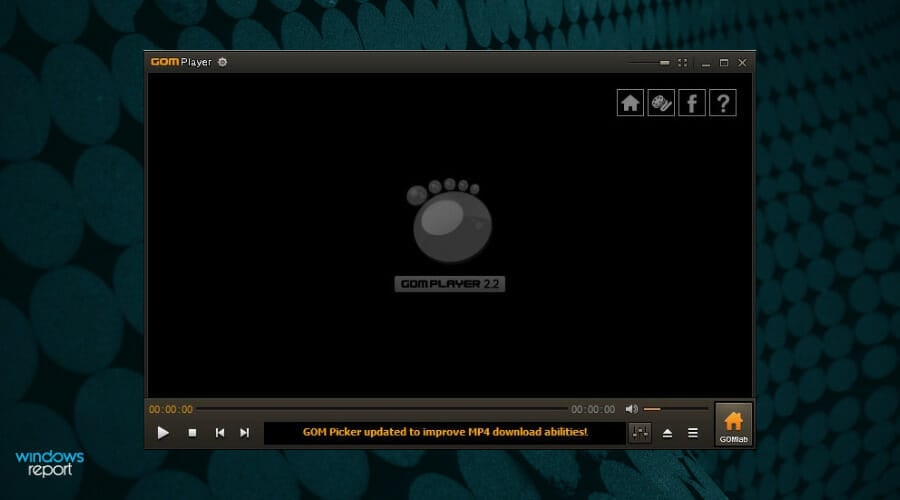The height and width of the screenshot is (500, 900).
Task: Maximize the GOM Player window
Action: tap(724, 62)
